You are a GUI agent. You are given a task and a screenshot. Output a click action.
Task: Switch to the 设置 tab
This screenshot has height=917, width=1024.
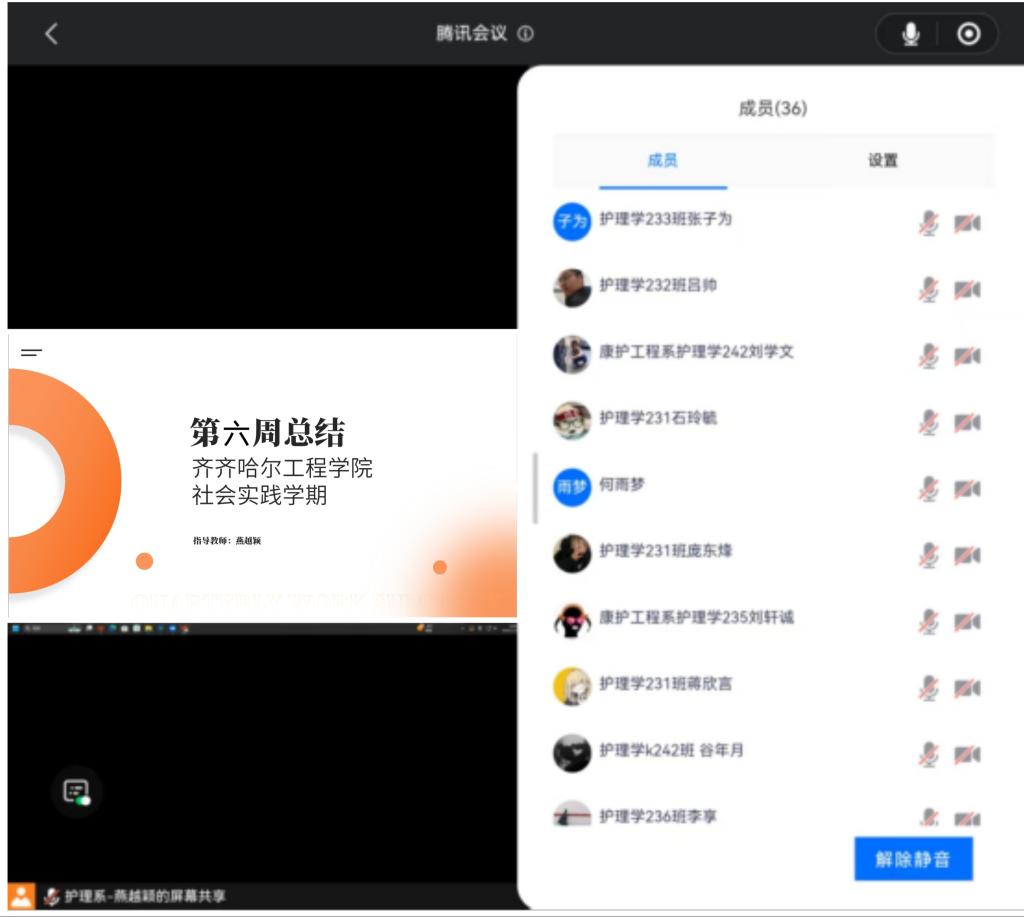click(x=882, y=160)
